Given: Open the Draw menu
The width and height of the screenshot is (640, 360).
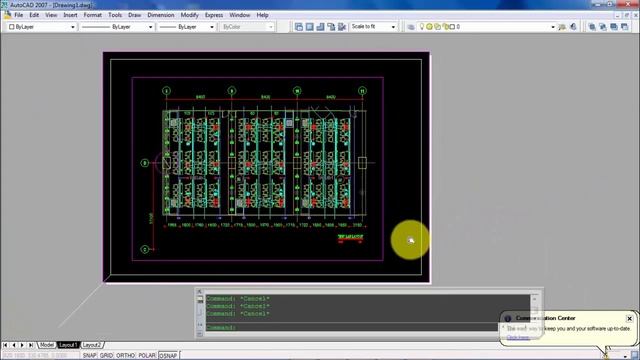Looking at the screenshot, I should coord(134,15).
